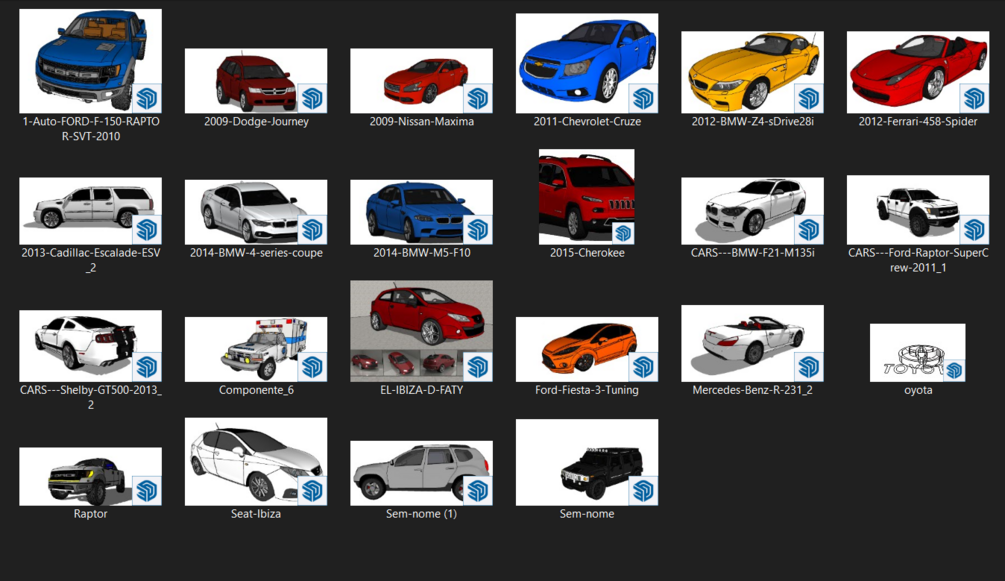The height and width of the screenshot is (581, 1005).
Task: Select the CARS---Ford-Raptor-SuperCrew-2011_1 thumbnail
Action: [918, 210]
